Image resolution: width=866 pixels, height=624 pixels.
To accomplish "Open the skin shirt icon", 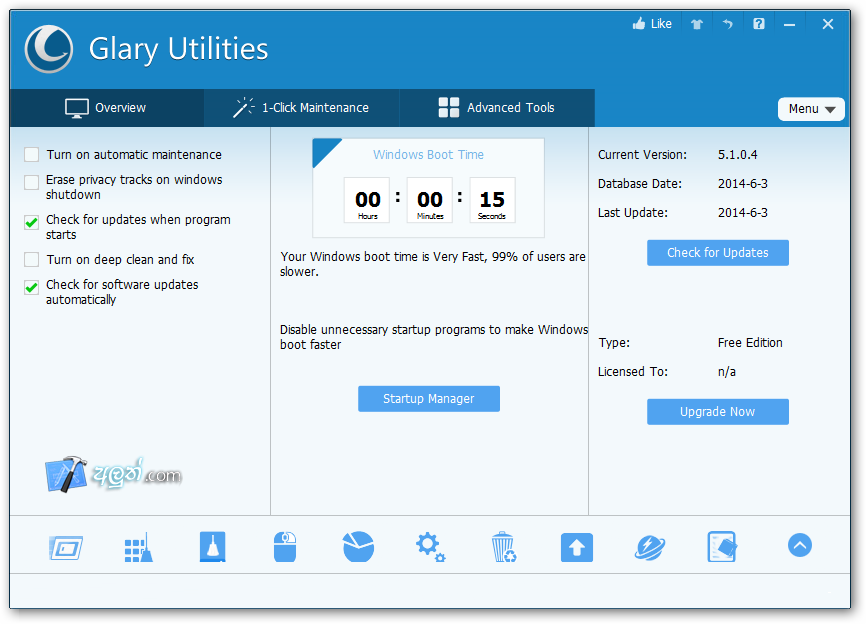I will [697, 24].
